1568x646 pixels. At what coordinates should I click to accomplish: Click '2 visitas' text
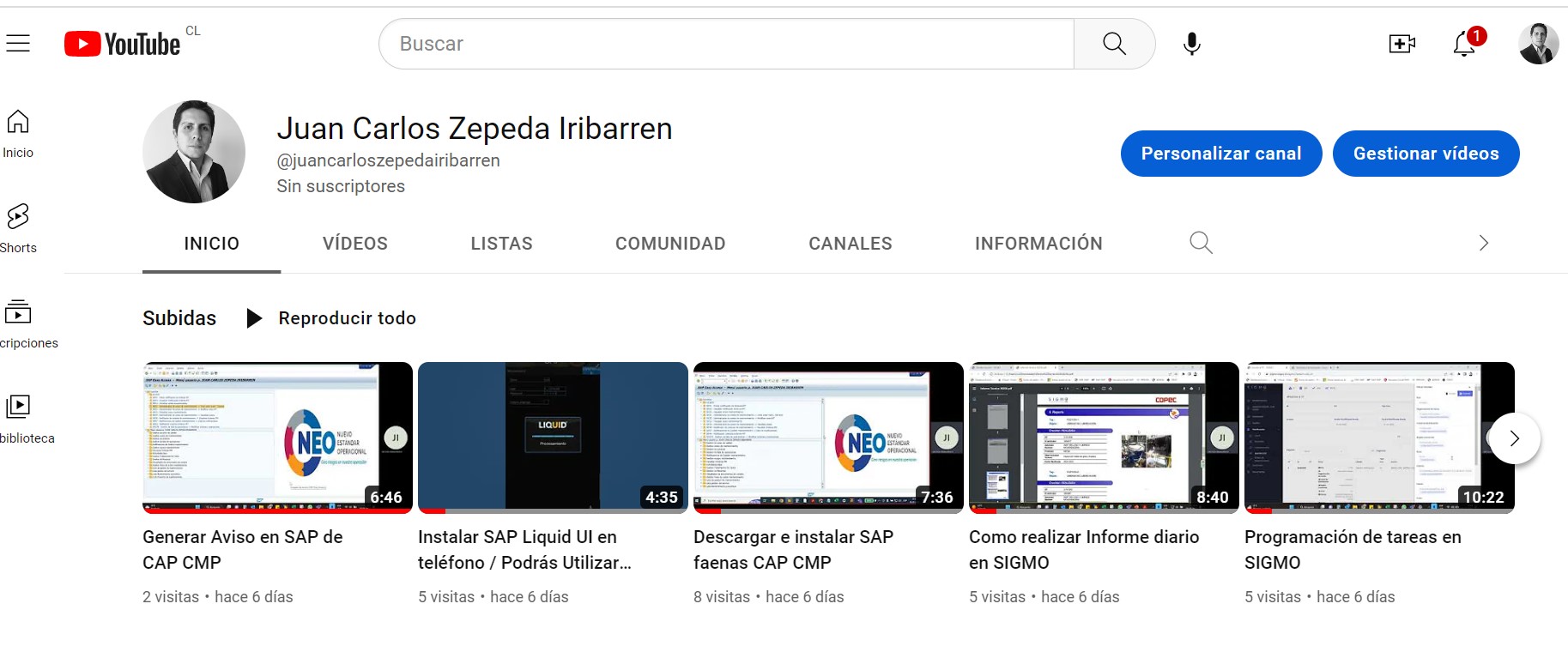click(171, 597)
